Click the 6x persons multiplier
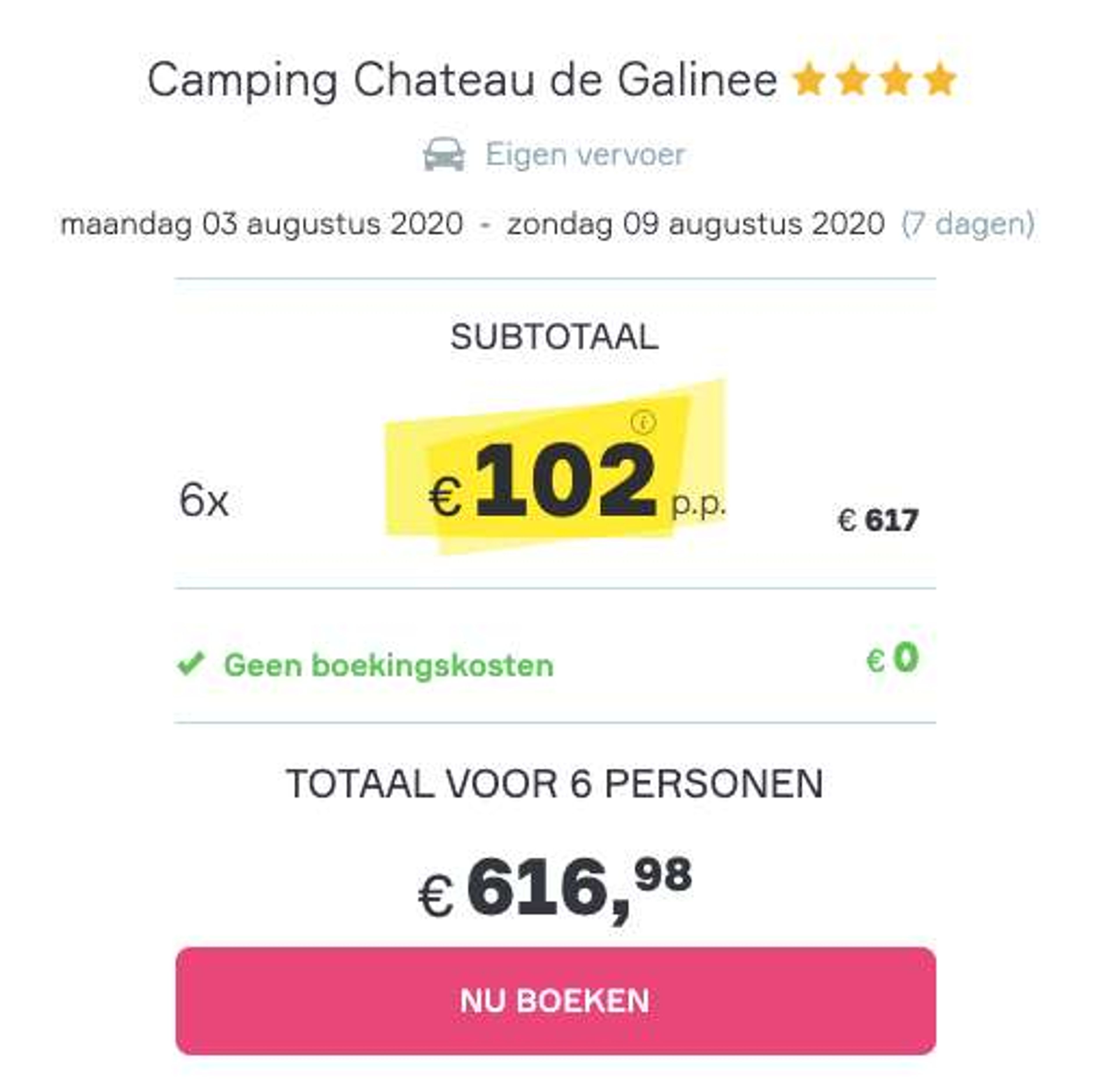The width and height of the screenshot is (1116, 1092). point(204,500)
